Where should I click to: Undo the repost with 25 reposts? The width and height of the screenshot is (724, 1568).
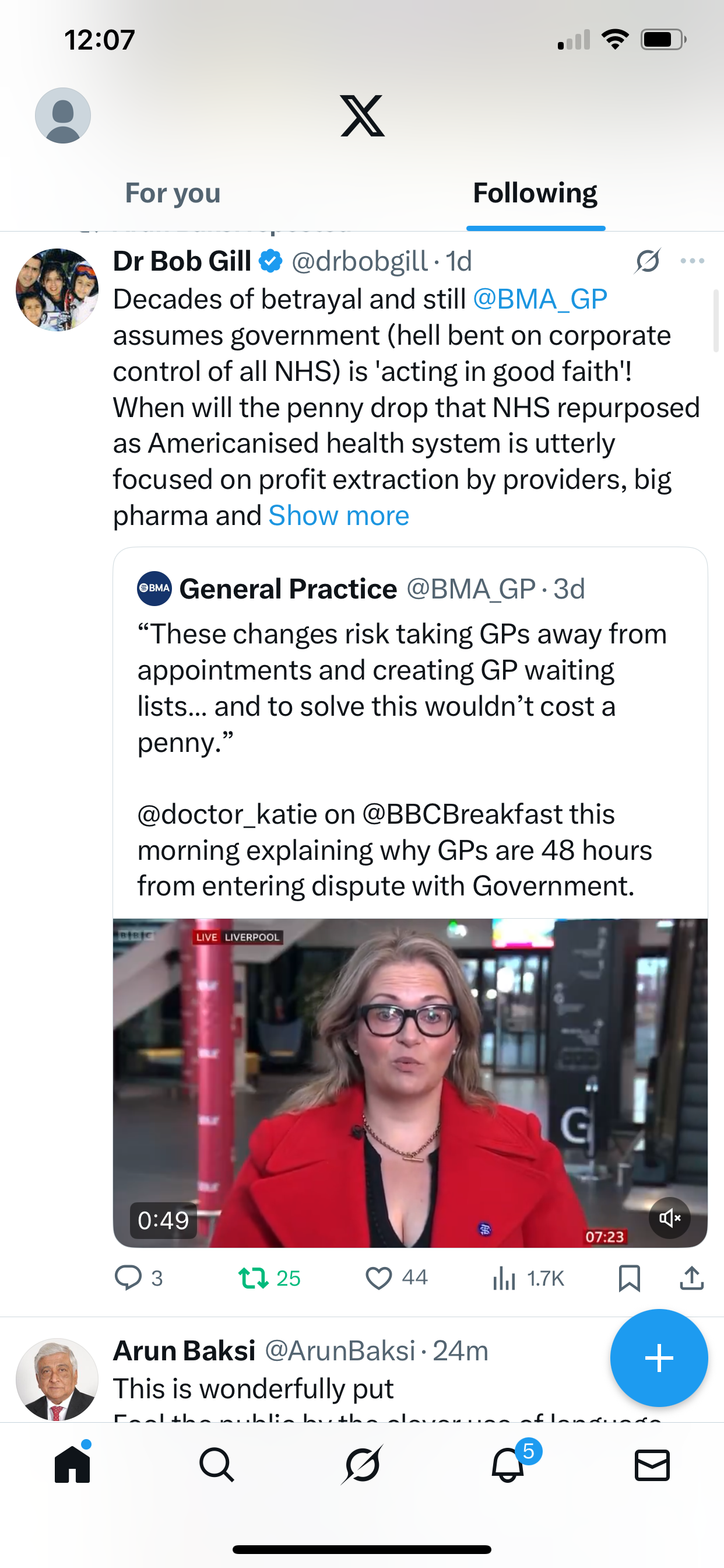253,1277
